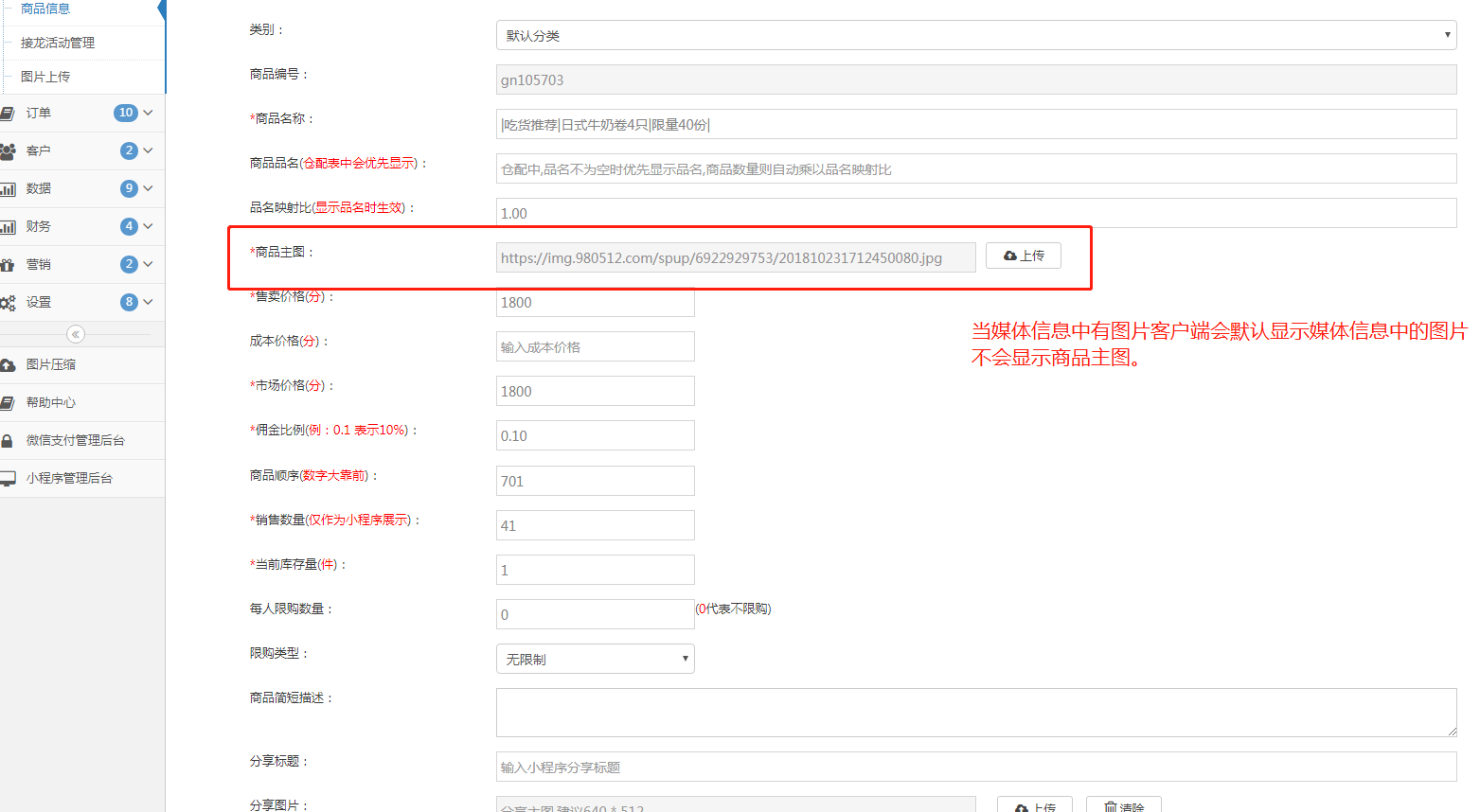Expand the 财务 menu chevron
Image resolution: width=1480 pixels, height=812 pixels.
[148, 226]
